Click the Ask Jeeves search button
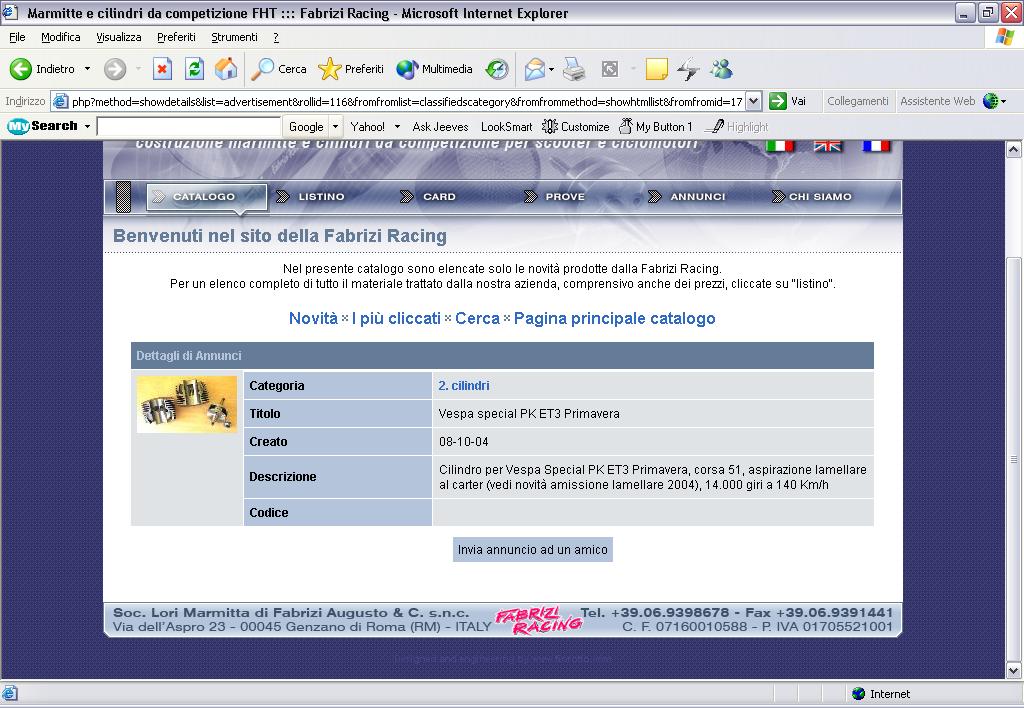Screen dimensions: 1024x708 (x=440, y=127)
